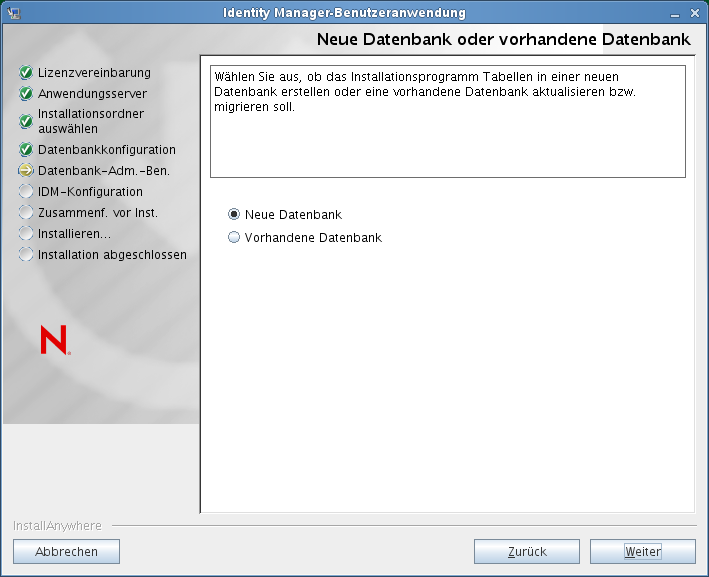
Task: Click the Lizenzvereinbarung step label
Action: coord(94,72)
